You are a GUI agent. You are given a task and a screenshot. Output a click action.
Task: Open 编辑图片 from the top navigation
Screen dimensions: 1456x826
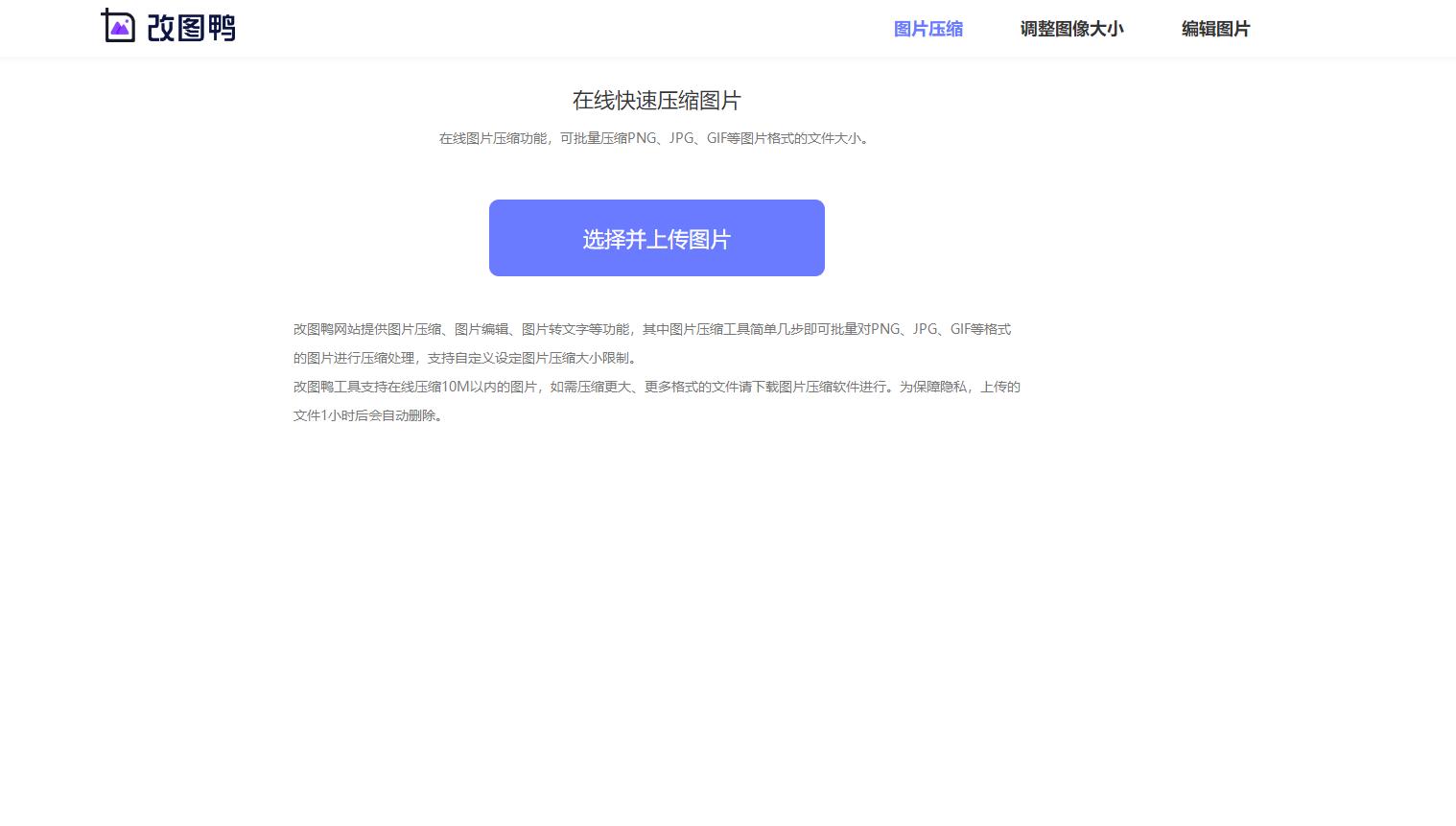(1215, 29)
